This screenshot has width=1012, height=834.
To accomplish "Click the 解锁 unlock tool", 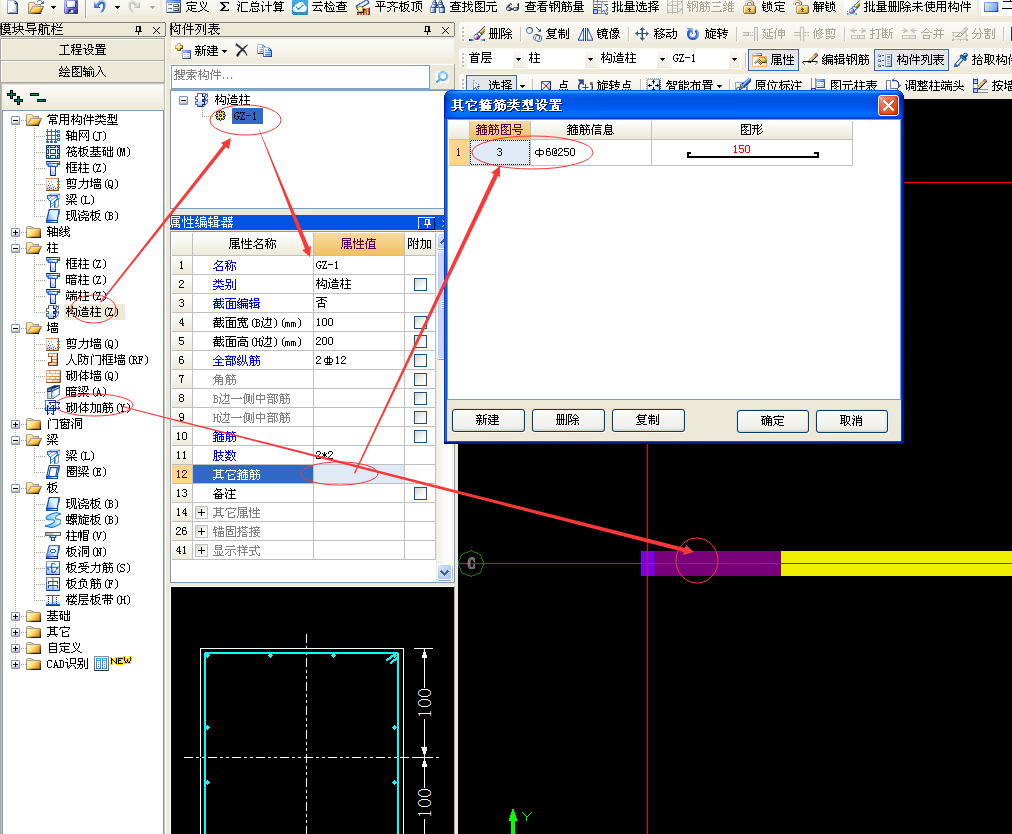I will (x=815, y=7).
